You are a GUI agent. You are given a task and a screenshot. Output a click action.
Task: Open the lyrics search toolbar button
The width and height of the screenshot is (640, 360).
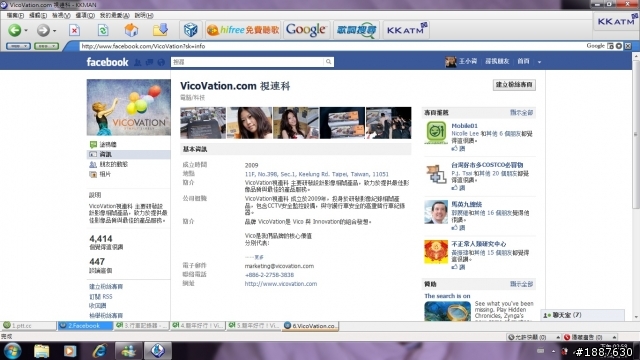click(356, 30)
